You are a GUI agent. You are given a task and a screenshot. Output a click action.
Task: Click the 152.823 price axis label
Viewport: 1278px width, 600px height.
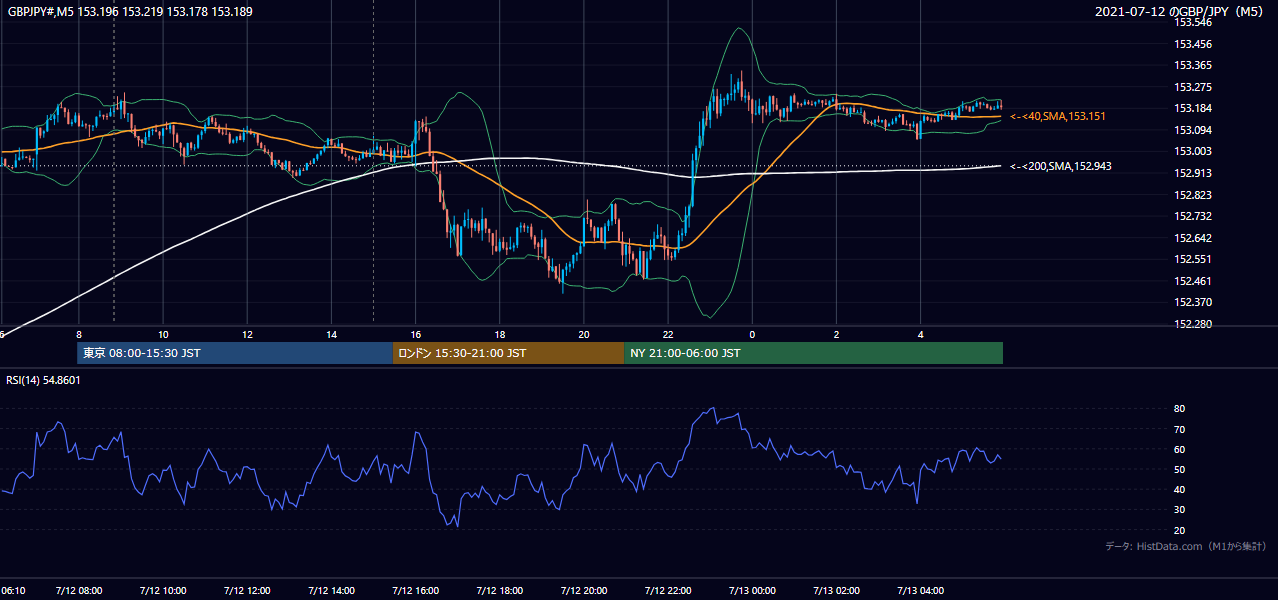tap(1193, 195)
